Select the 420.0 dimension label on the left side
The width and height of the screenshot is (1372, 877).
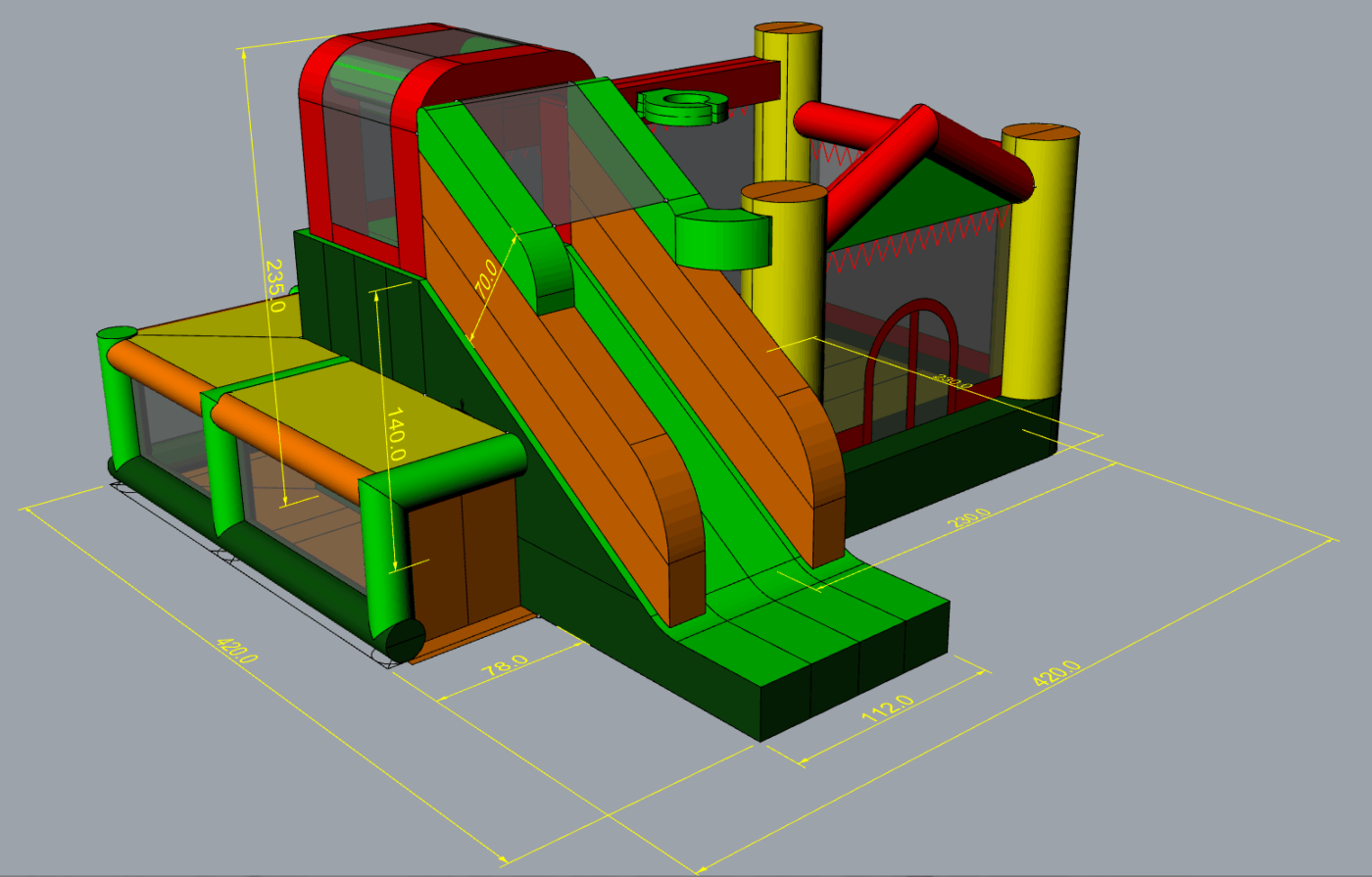coord(236,650)
